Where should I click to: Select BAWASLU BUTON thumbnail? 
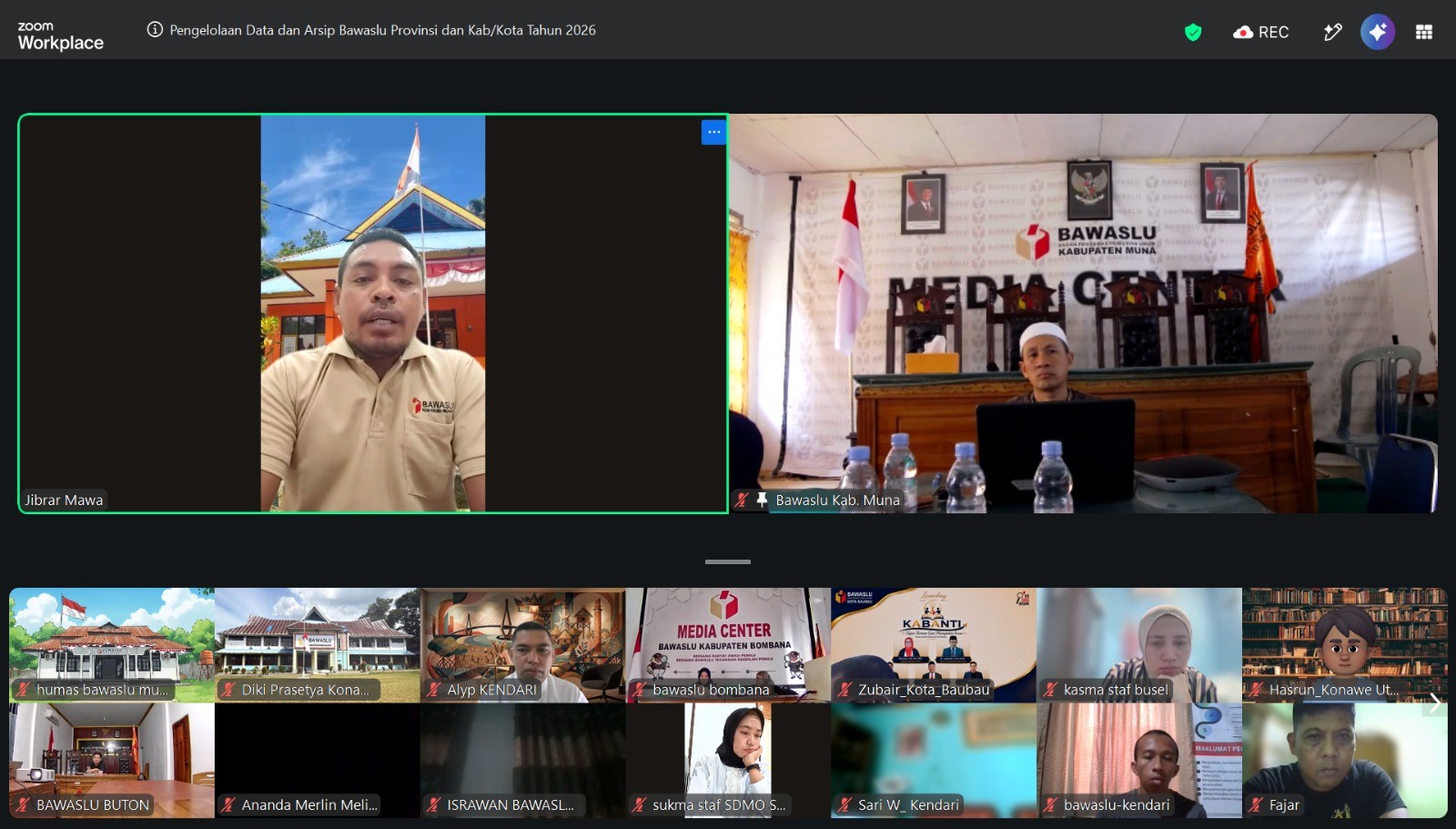(112, 760)
